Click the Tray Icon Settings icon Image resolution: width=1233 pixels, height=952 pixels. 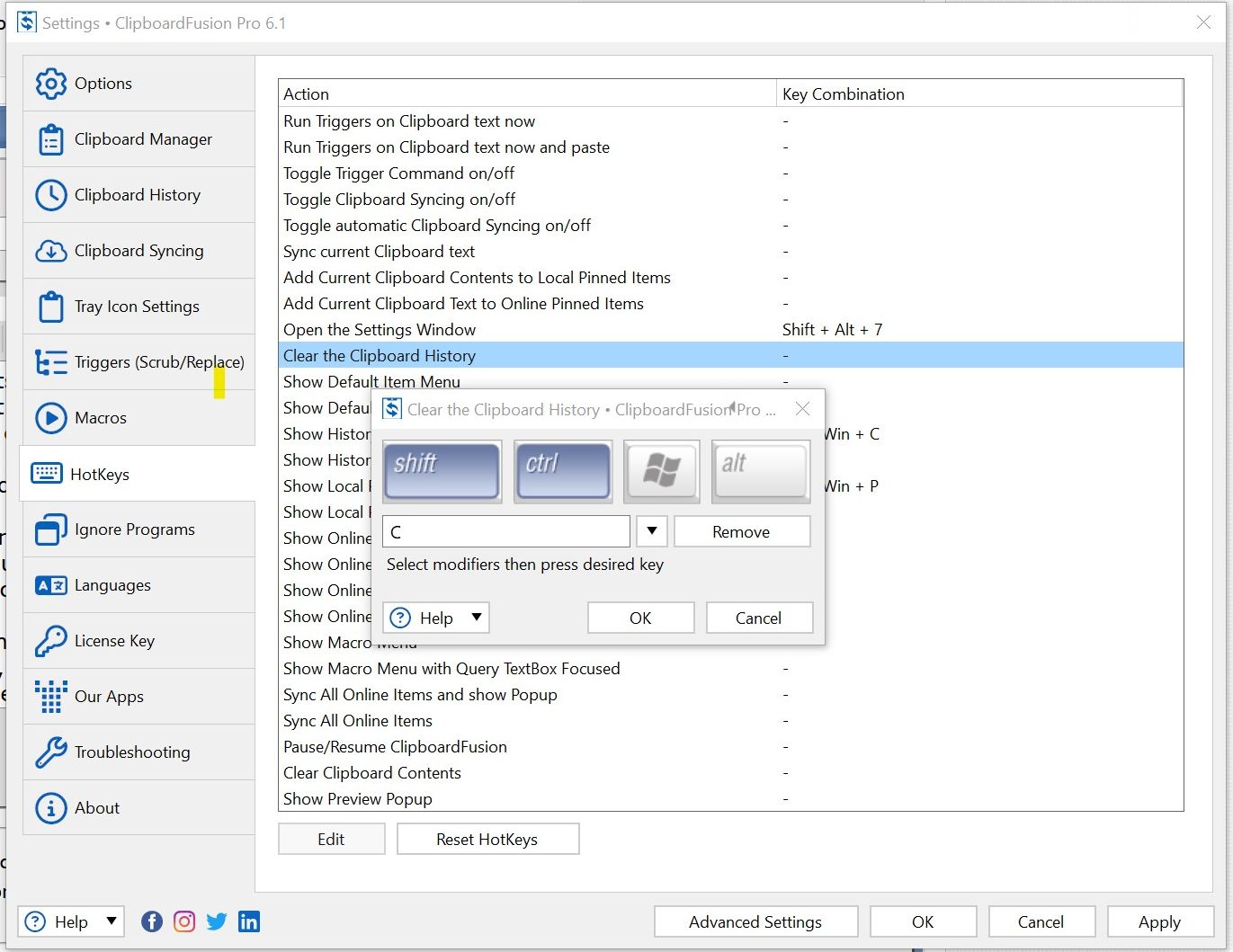click(x=51, y=307)
